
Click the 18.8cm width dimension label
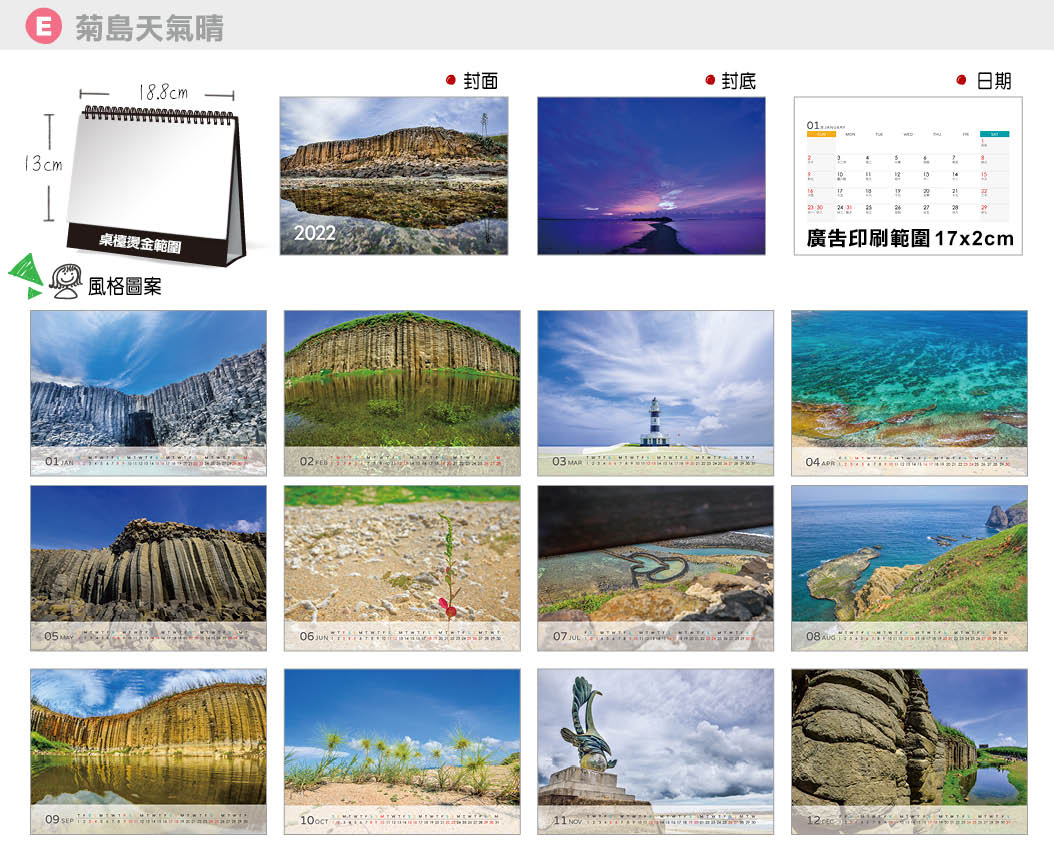tap(163, 92)
